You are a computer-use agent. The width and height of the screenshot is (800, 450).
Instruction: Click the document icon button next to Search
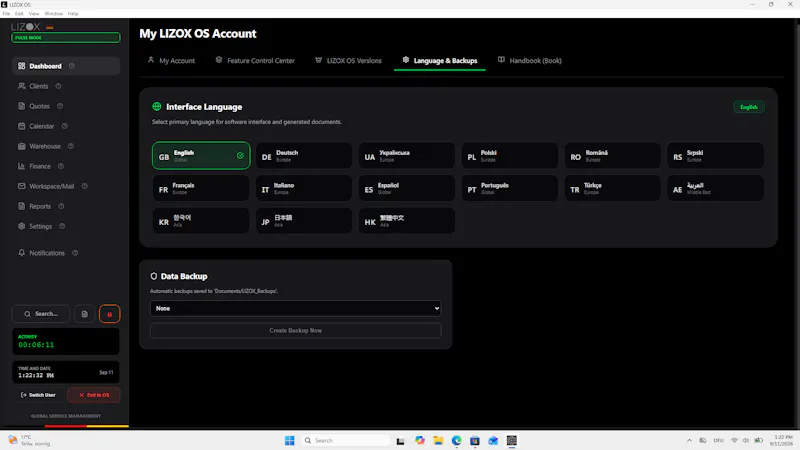coord(85,314)
